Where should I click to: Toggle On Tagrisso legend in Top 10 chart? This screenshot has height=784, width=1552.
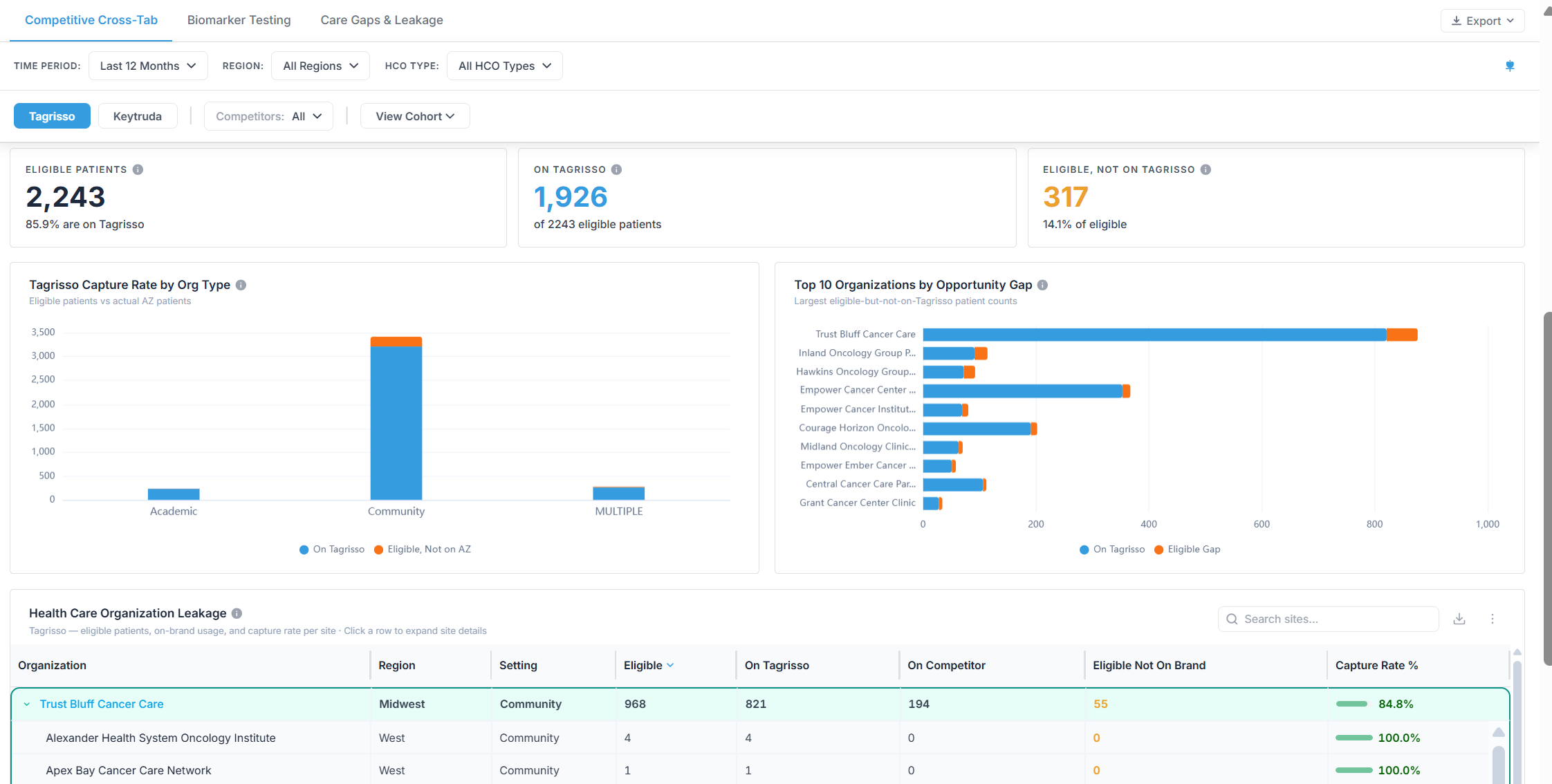pos(1112,549)
